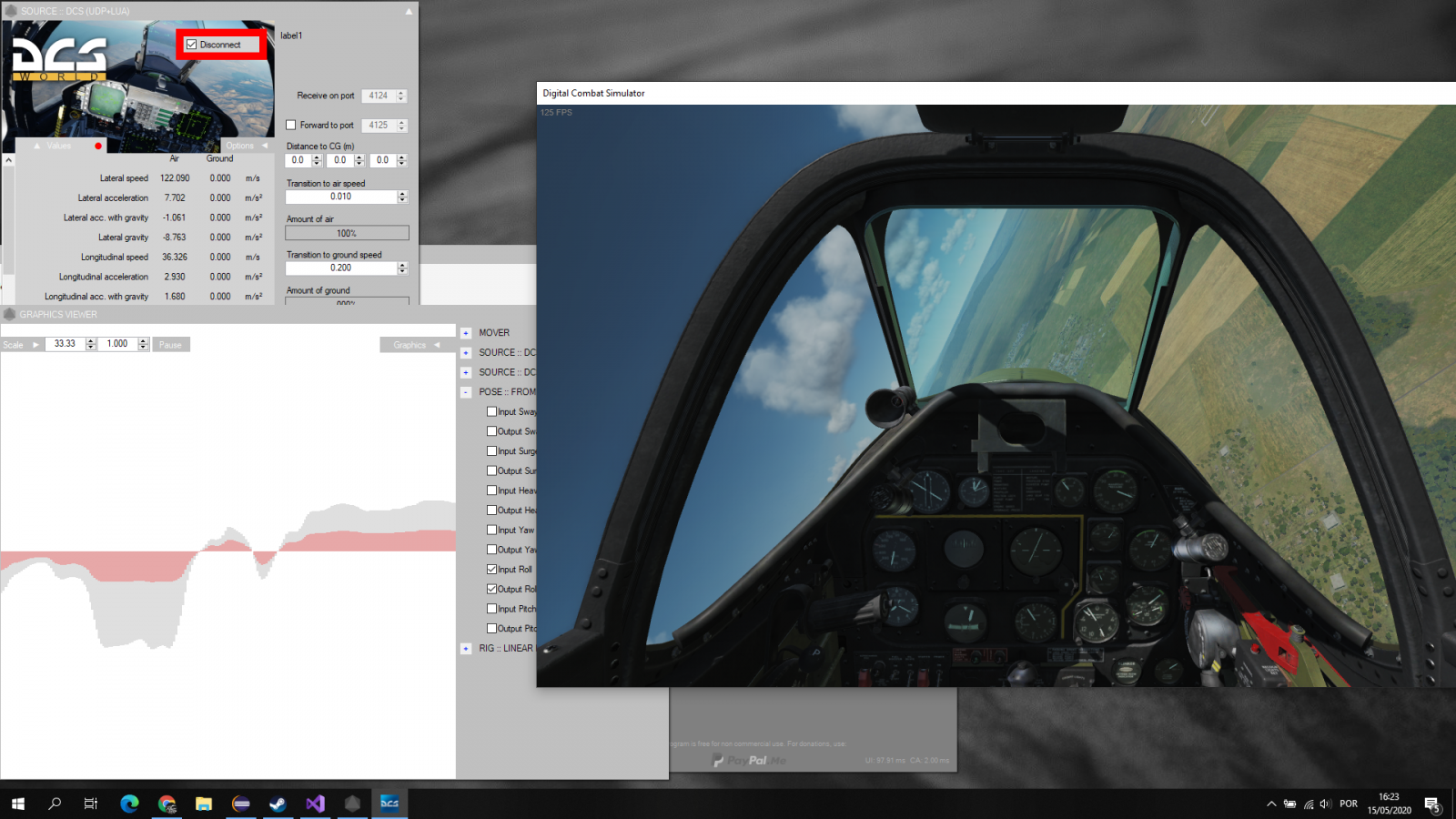The height and width of the screenshot is (819, 1456).
Task: Click the POR language indicator
Action: click(x=1349, y=804)
